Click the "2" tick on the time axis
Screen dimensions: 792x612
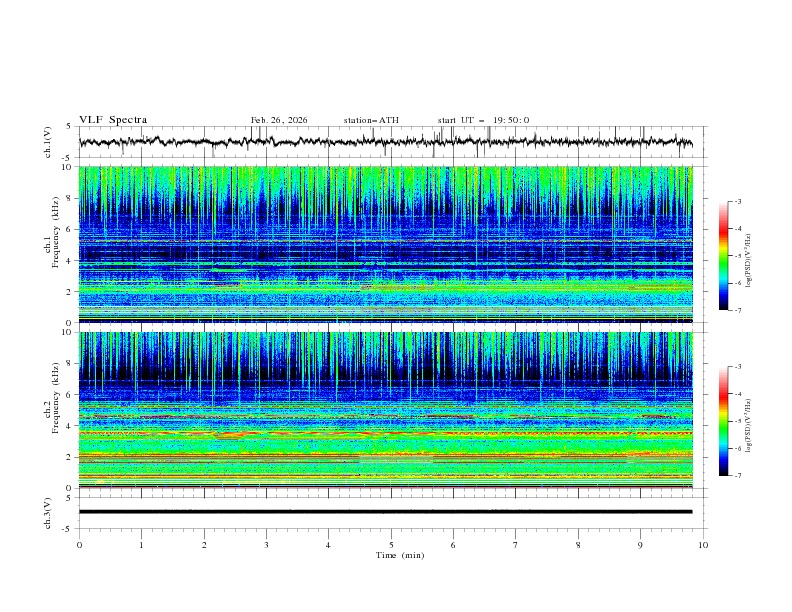tap(204, 545)
